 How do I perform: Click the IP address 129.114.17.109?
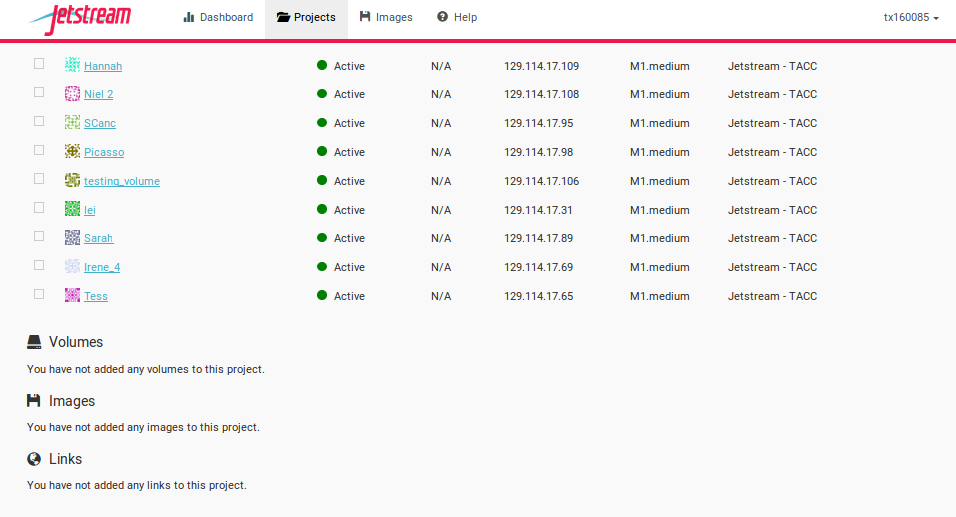[541, 66]
